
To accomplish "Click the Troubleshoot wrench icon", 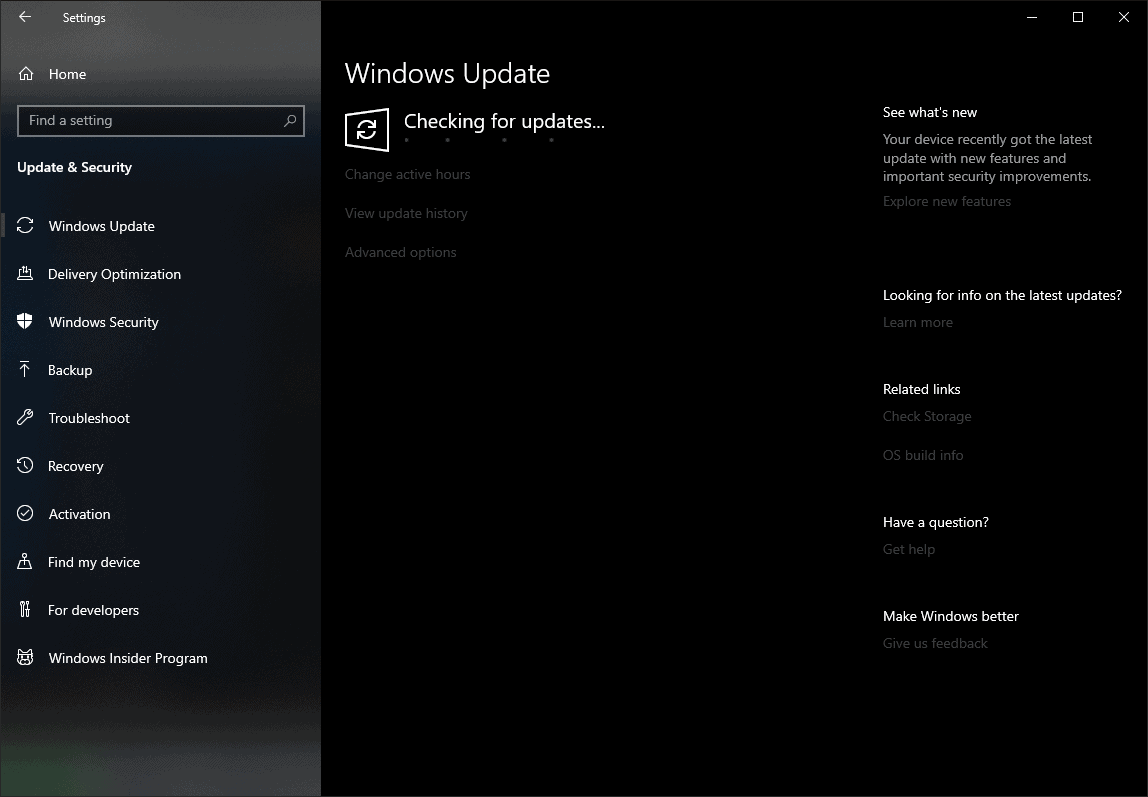I will [26, 418].
